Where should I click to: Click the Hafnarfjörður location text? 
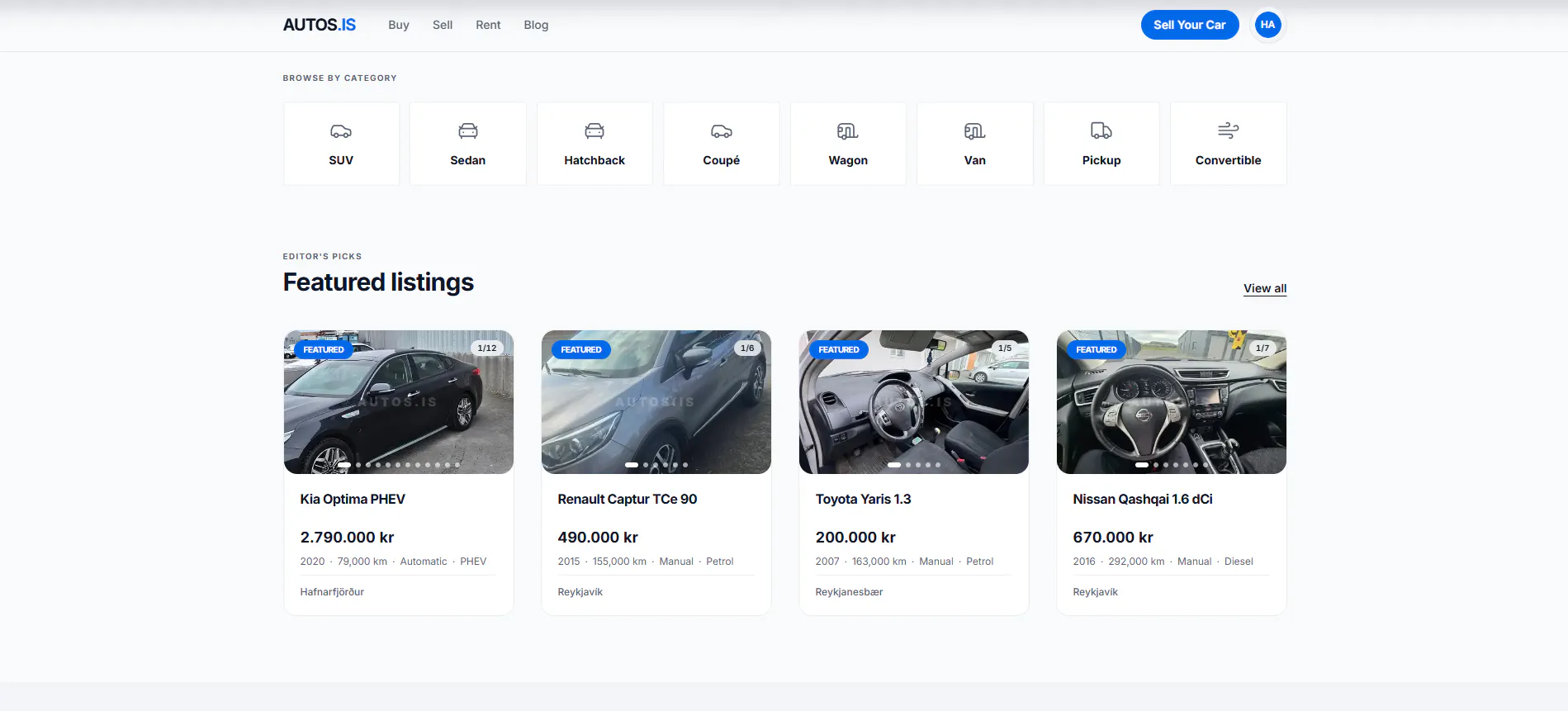[x=332, y=592]
